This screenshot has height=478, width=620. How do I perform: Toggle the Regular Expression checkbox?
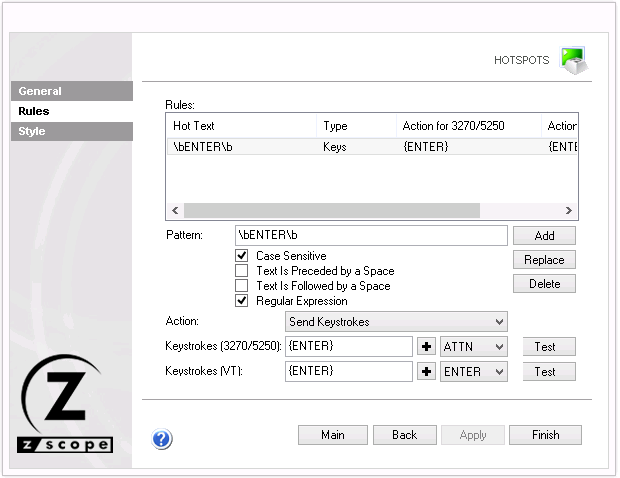(x=242, y=300)
